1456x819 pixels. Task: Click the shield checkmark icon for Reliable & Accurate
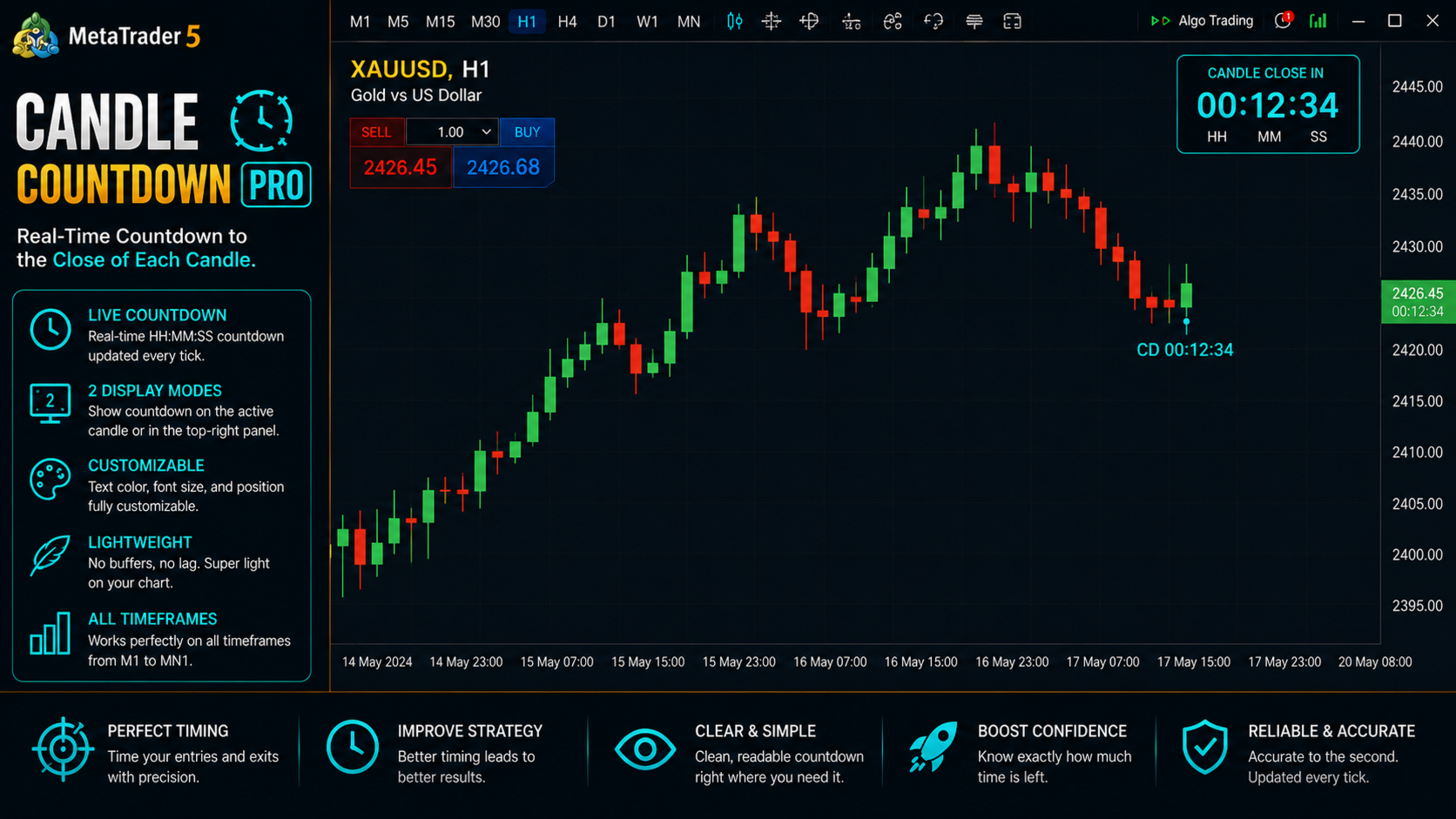point(1205,747)
